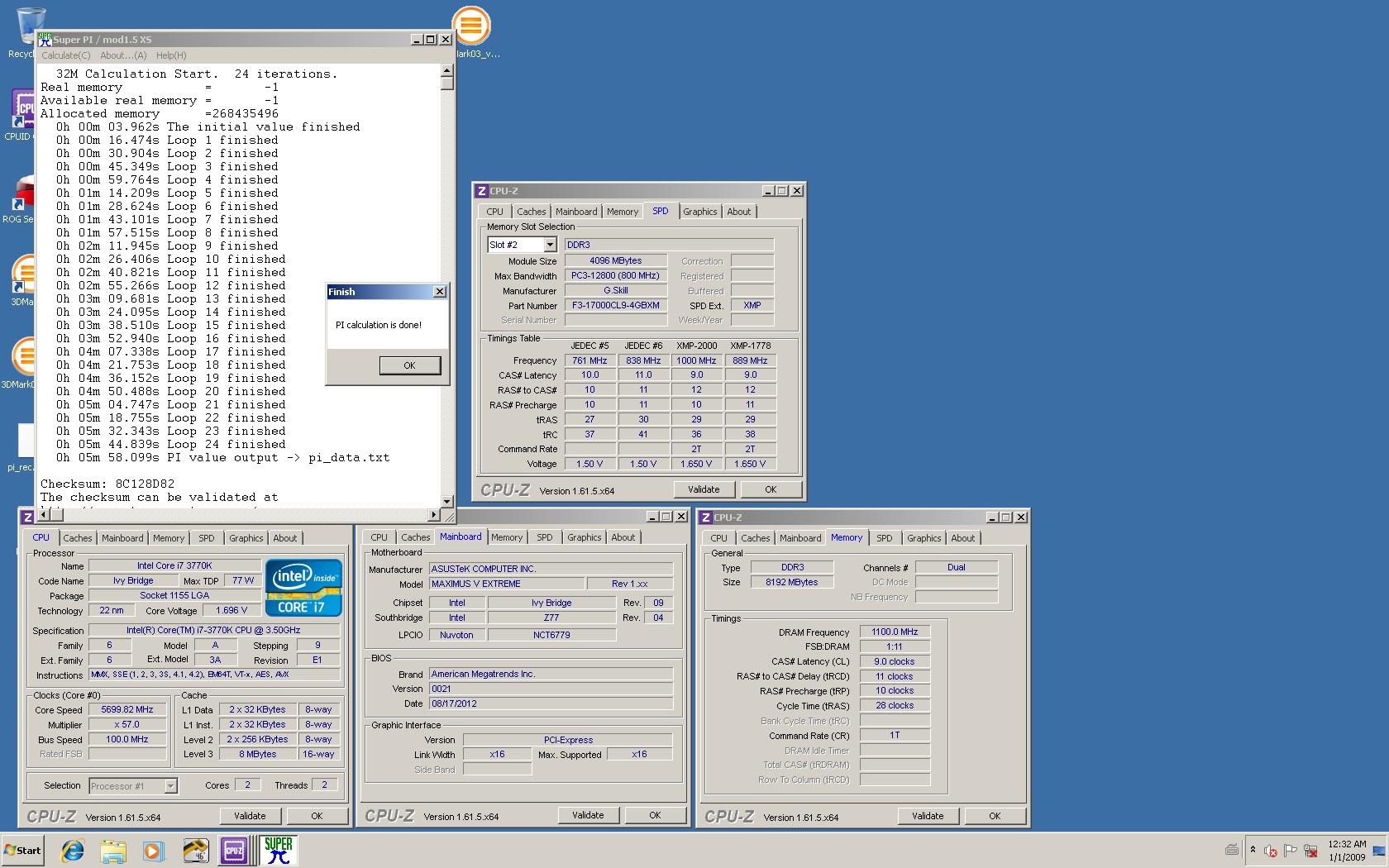Click the Checksum: 8C128D82 line in Super PI

(107, 484)
